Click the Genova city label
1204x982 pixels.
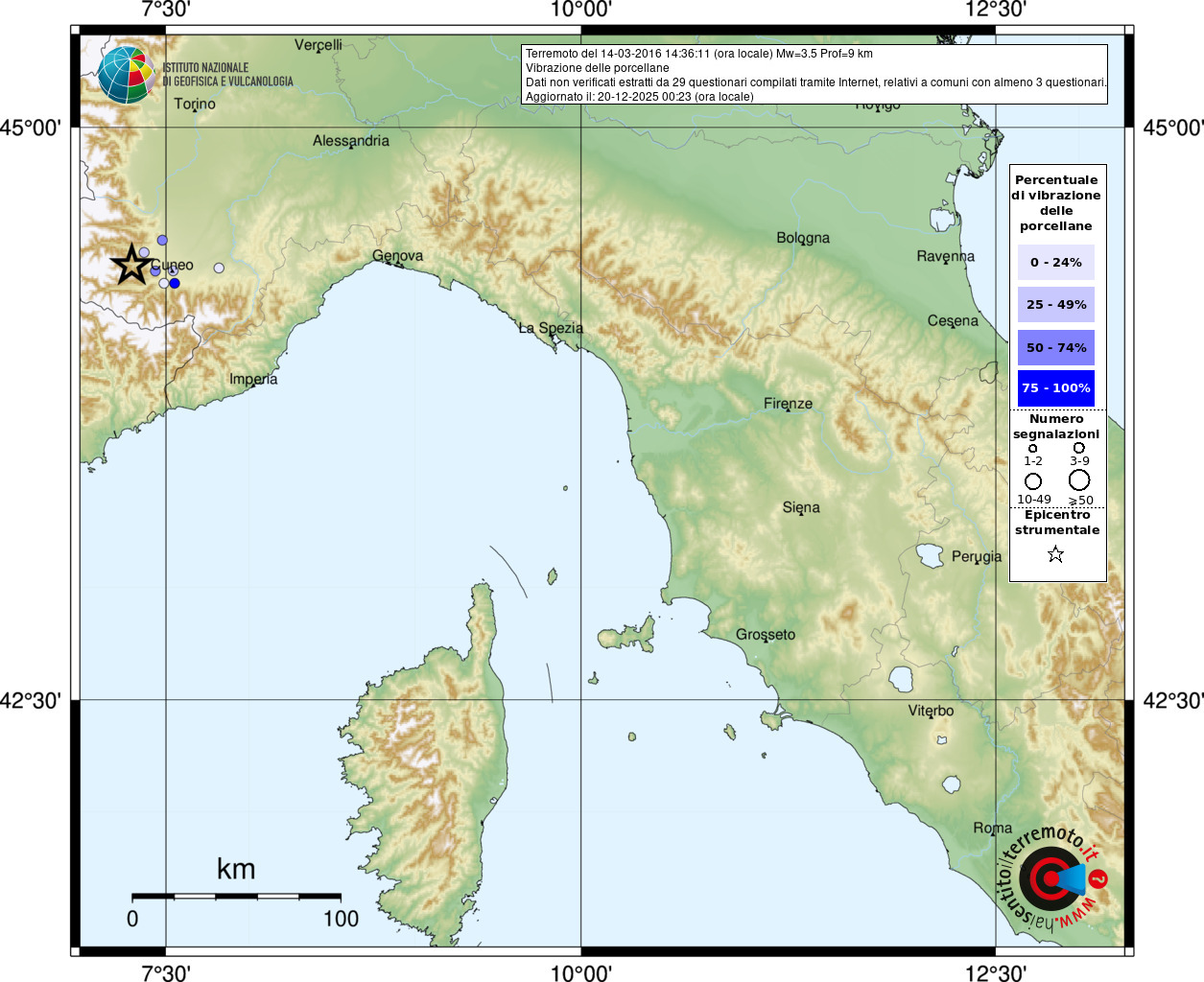click(x=397, y=256)
